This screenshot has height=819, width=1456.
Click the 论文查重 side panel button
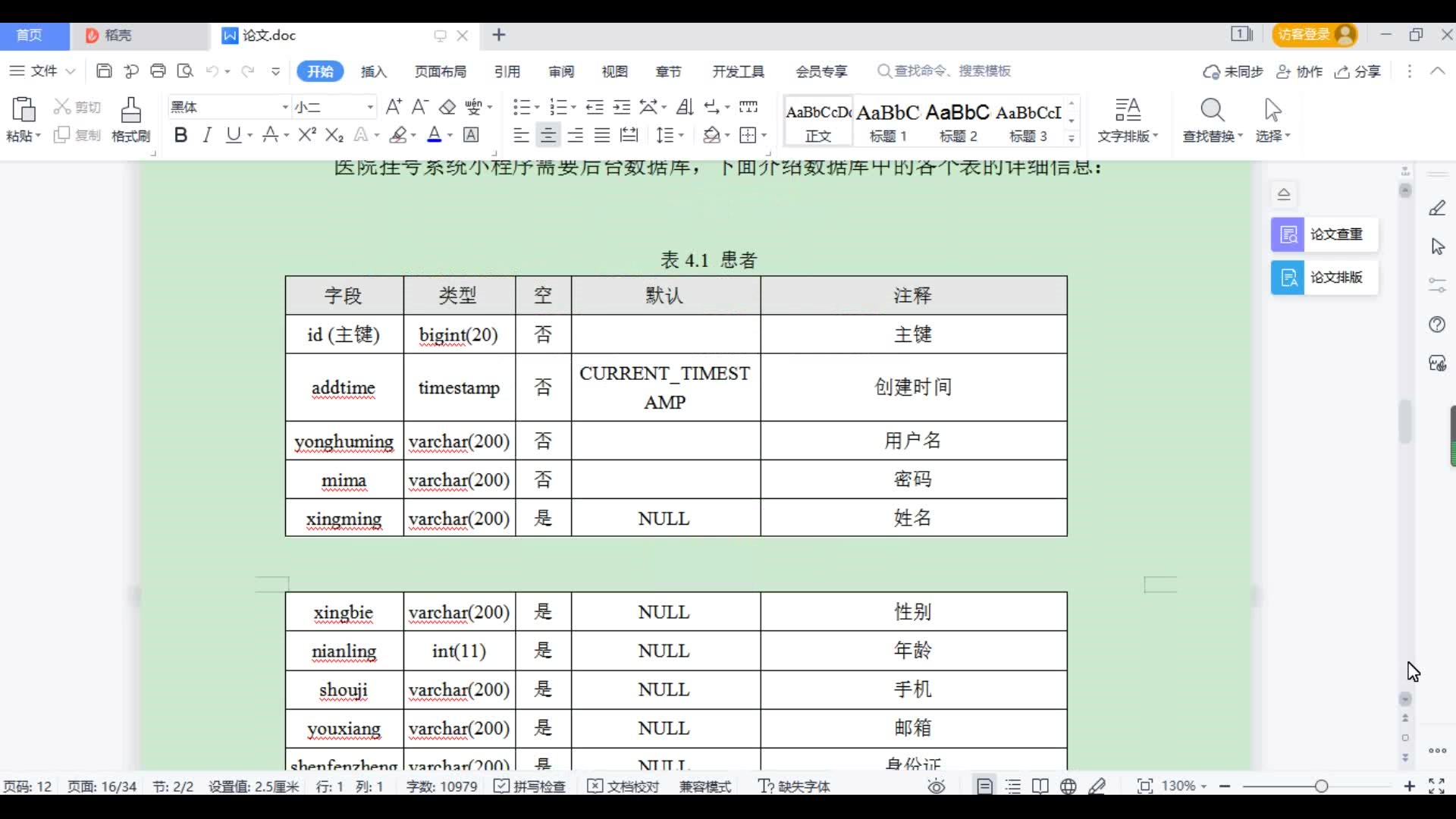point(1324,234)
